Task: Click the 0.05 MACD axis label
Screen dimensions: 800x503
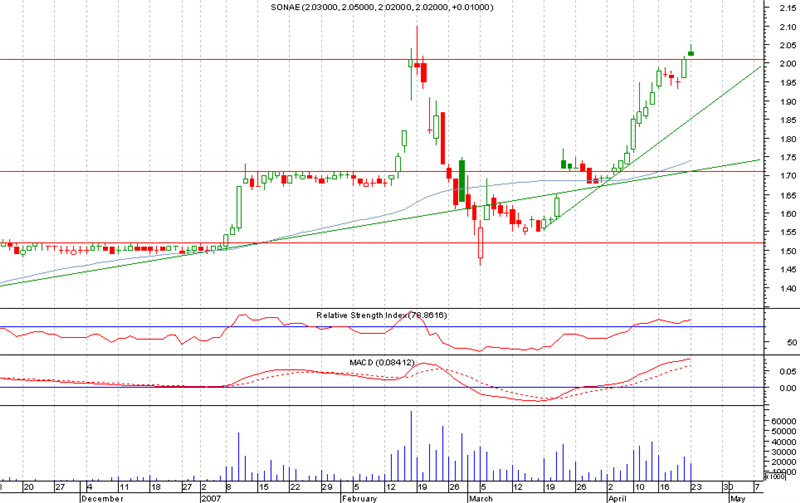Action: click(x=788, y=371)
